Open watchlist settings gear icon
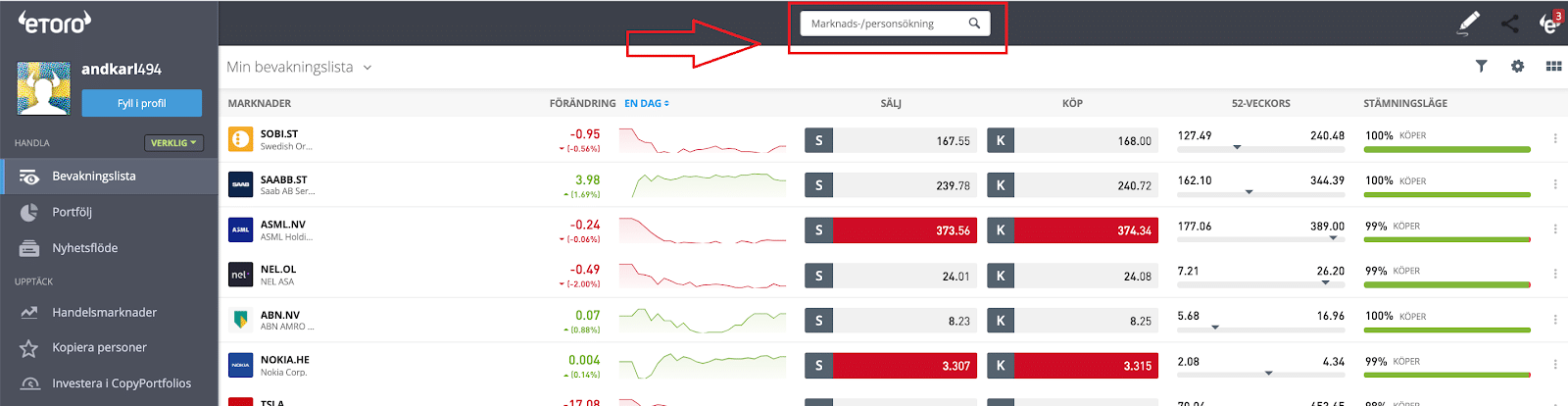 1517,66
